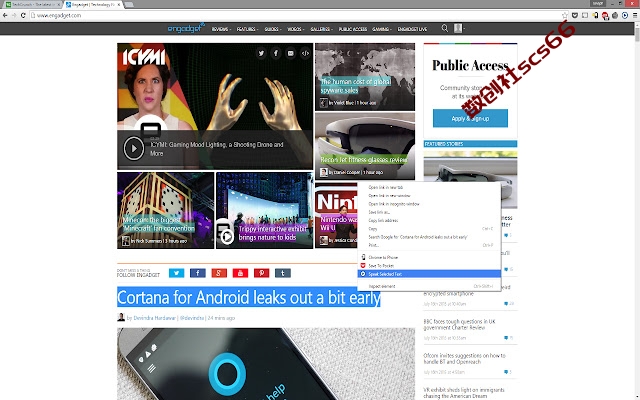Follow Engadget on Facebook button
This screenshot has width=640, height=400.
[x=198, y=273]
